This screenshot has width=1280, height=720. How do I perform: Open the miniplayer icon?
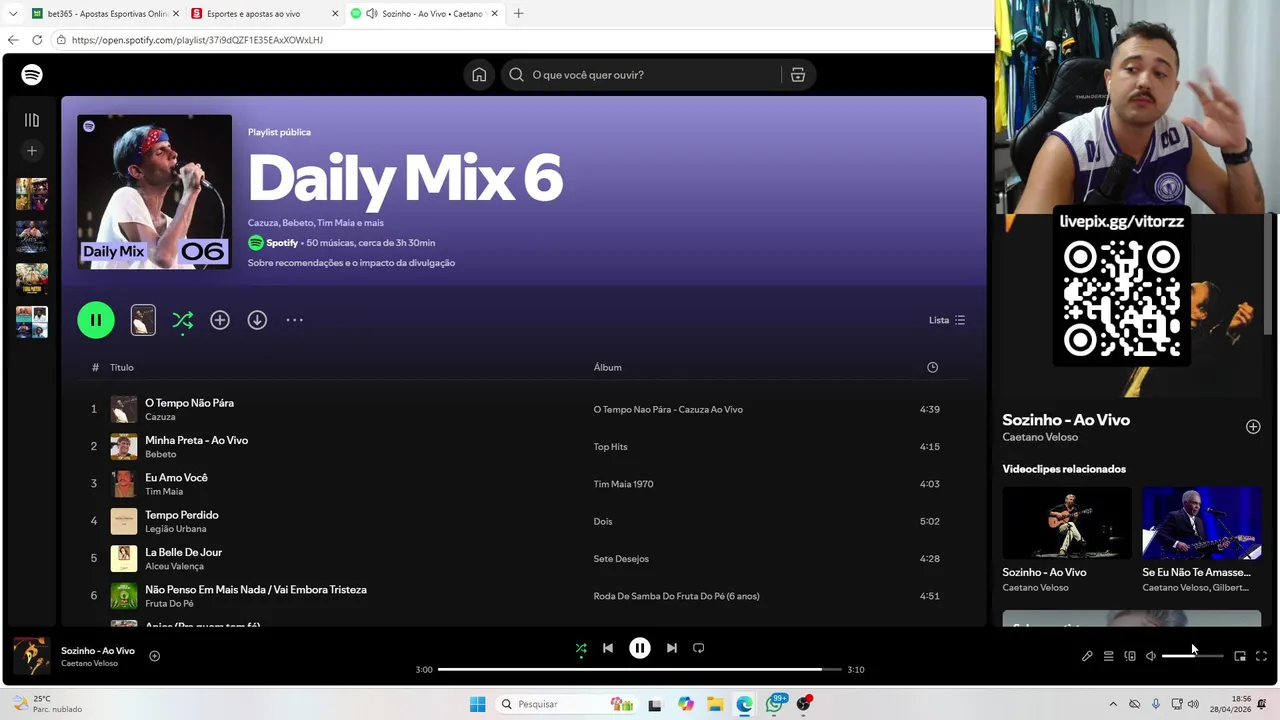pos(1240,656)
